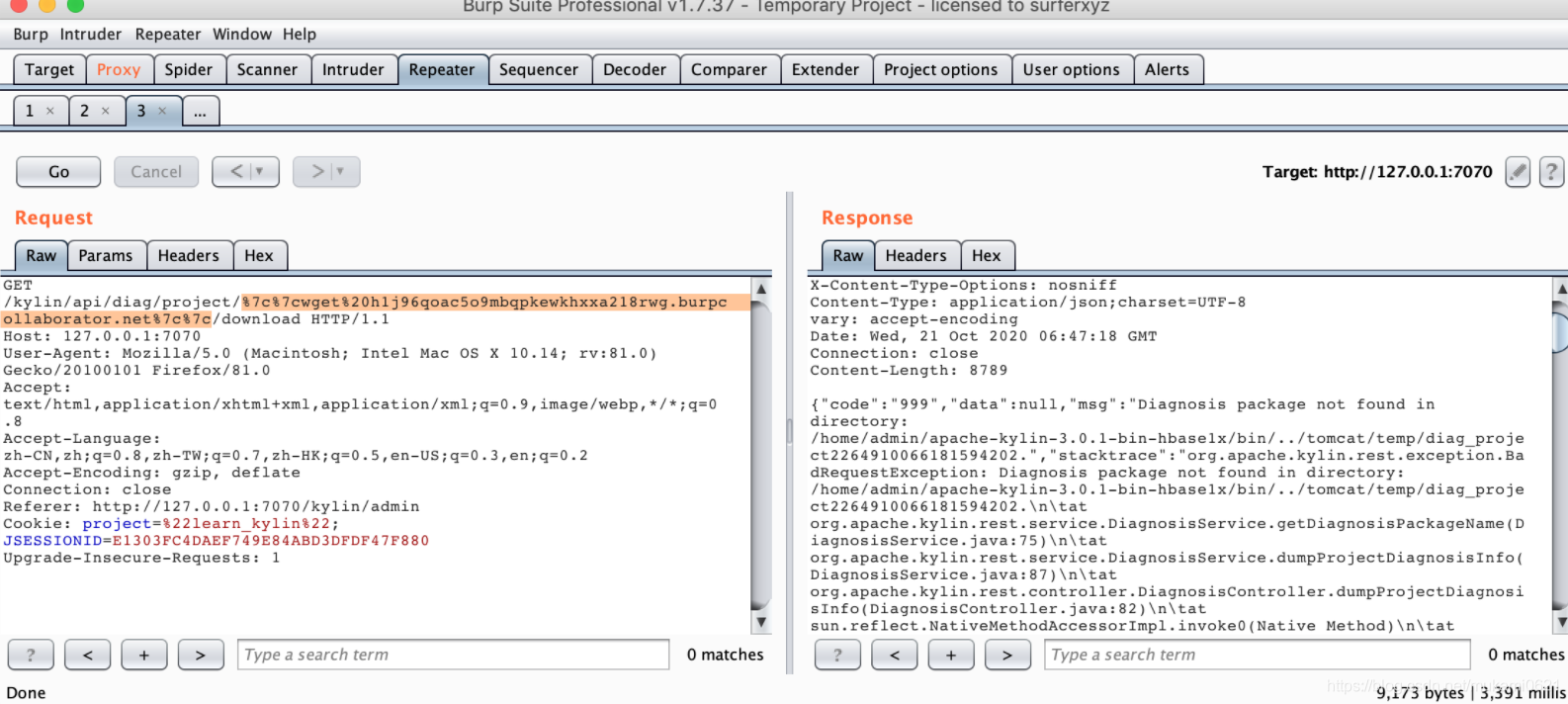Select Repeater request tab 3
The image size is (1568, 704).
coord(141,111)
